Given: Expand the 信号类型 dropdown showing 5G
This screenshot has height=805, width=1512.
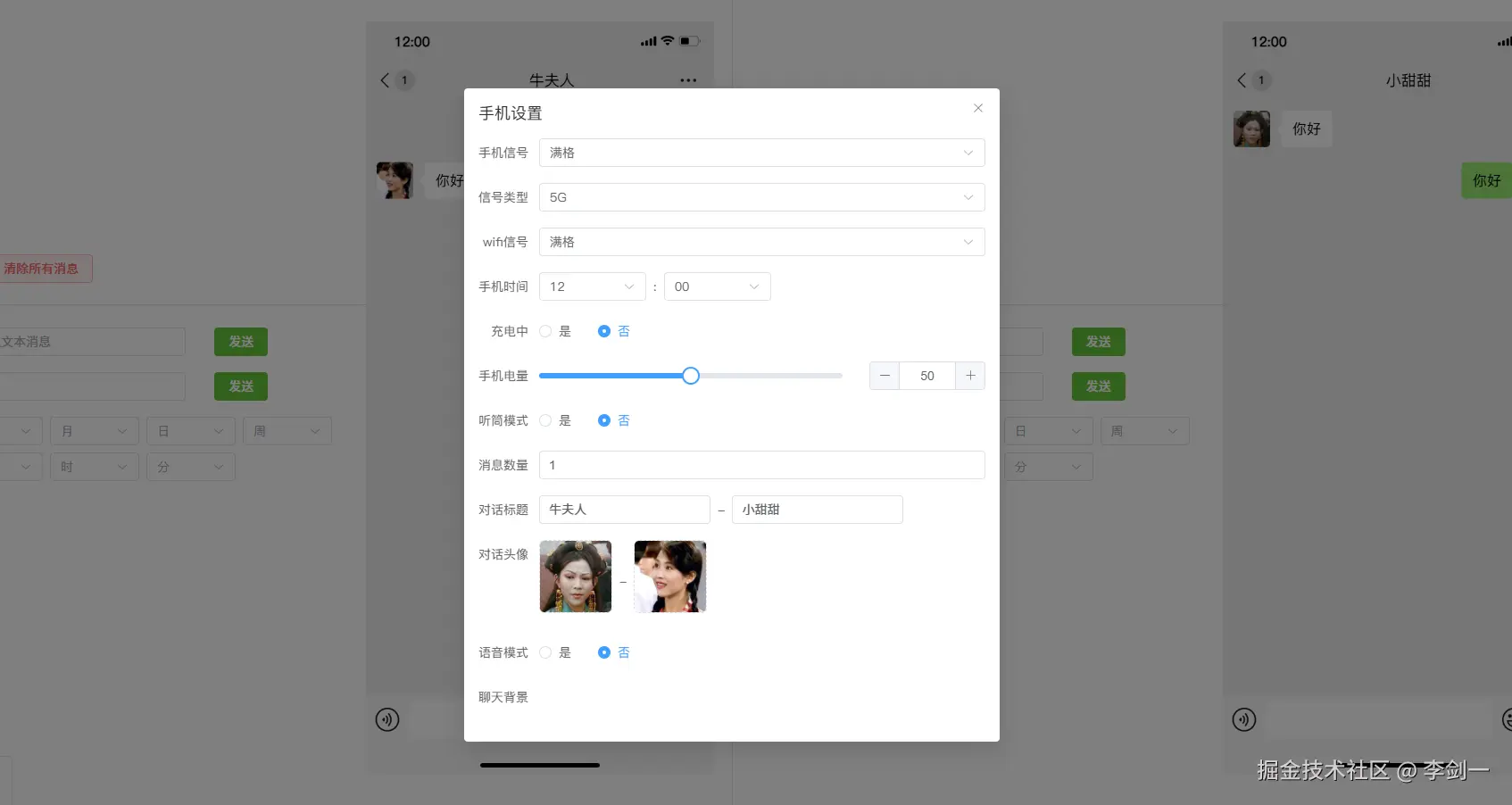Looking at the screenshot, I should click(761, 197).
